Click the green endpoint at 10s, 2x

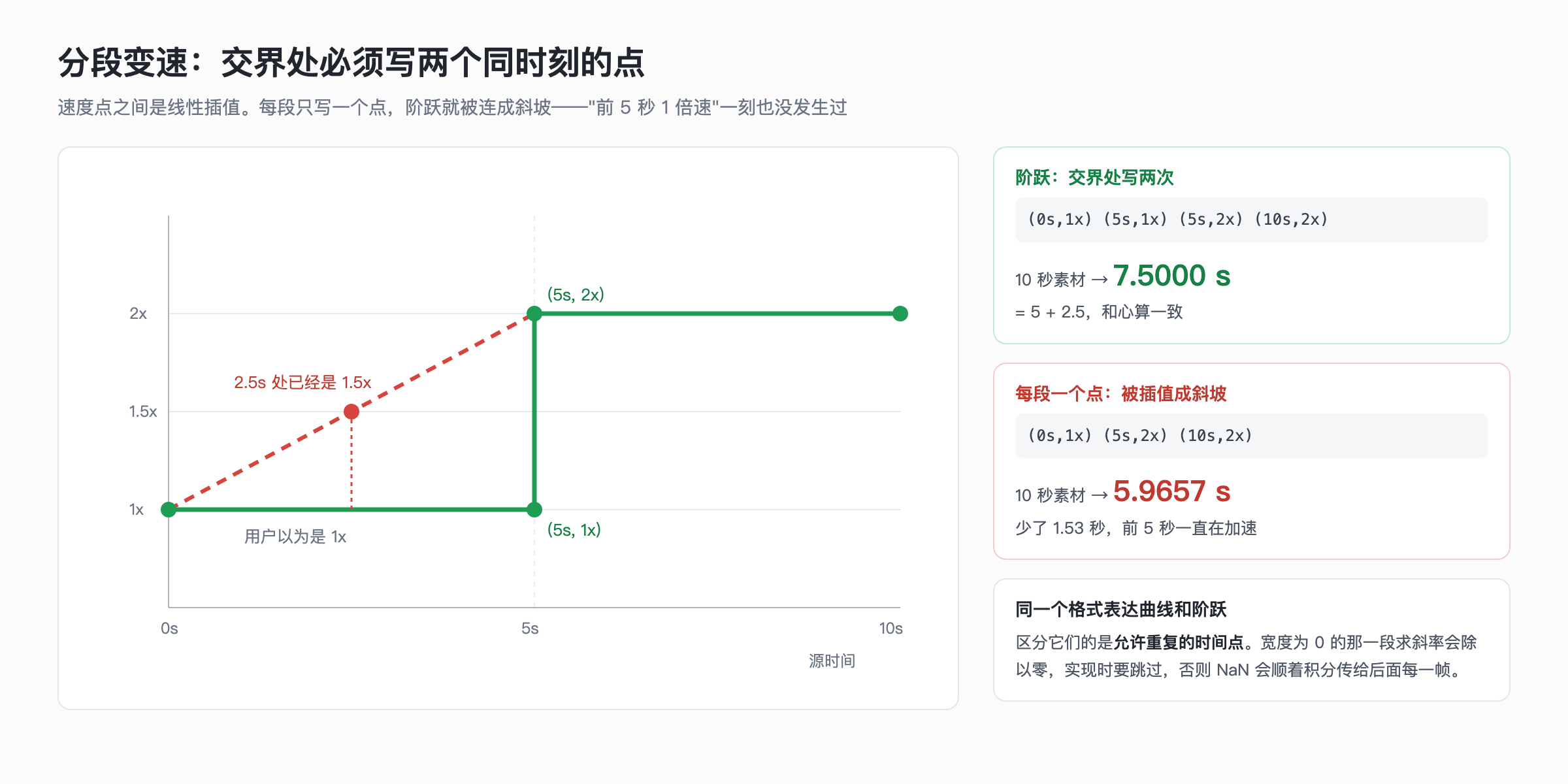pyautogui.click(x=900, y=314)
